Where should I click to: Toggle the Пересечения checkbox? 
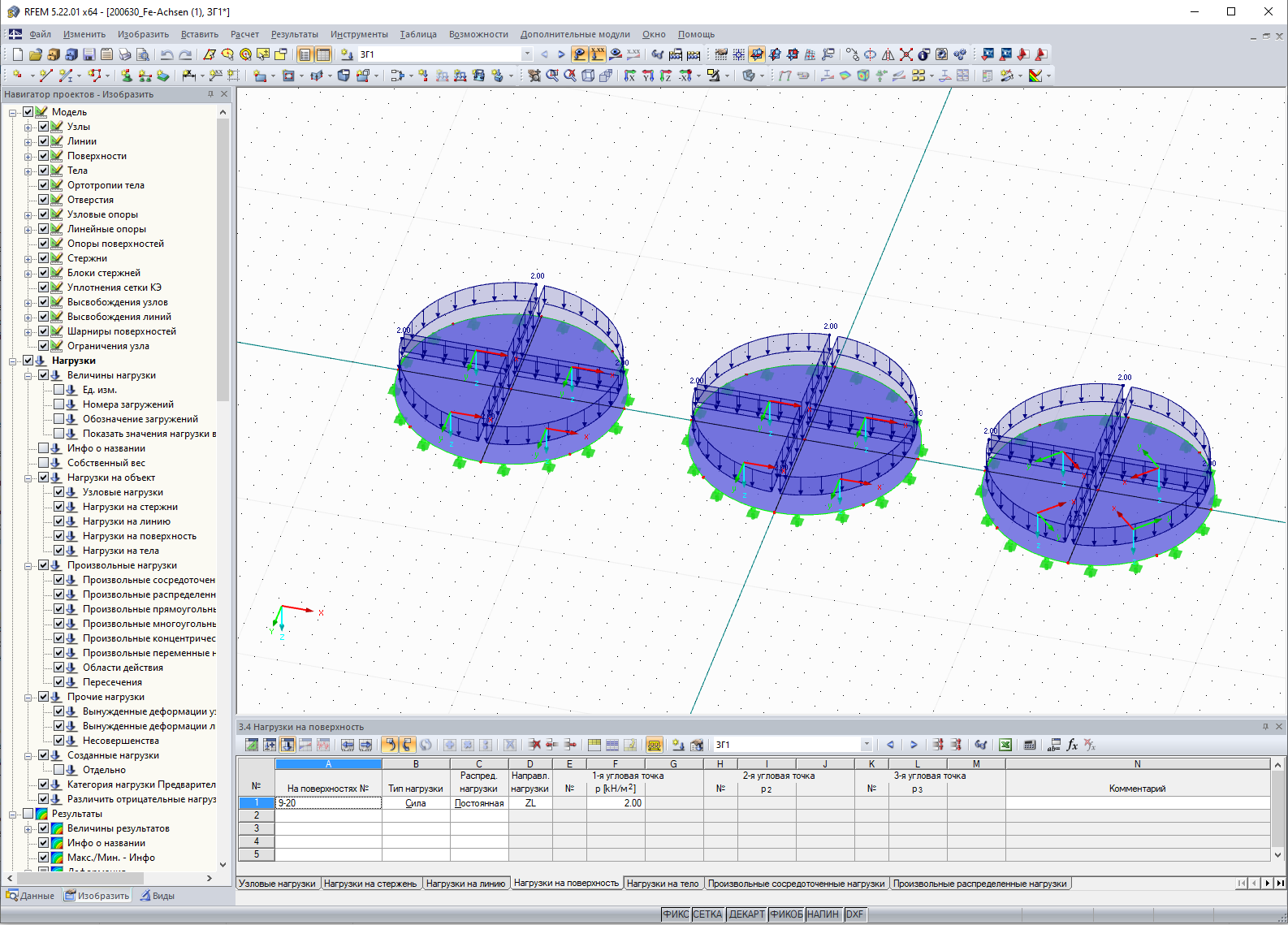(x=58, y=682)
